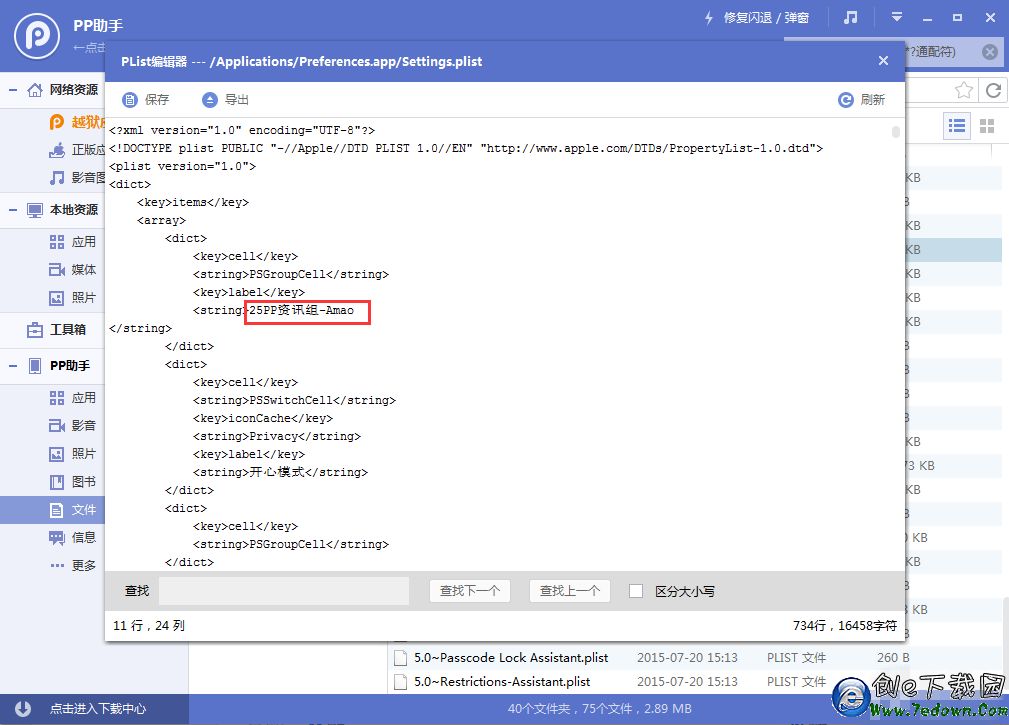Click the 导出 (Export) icon button
This screenshot has width=1009, height=725.
(209, 100)
